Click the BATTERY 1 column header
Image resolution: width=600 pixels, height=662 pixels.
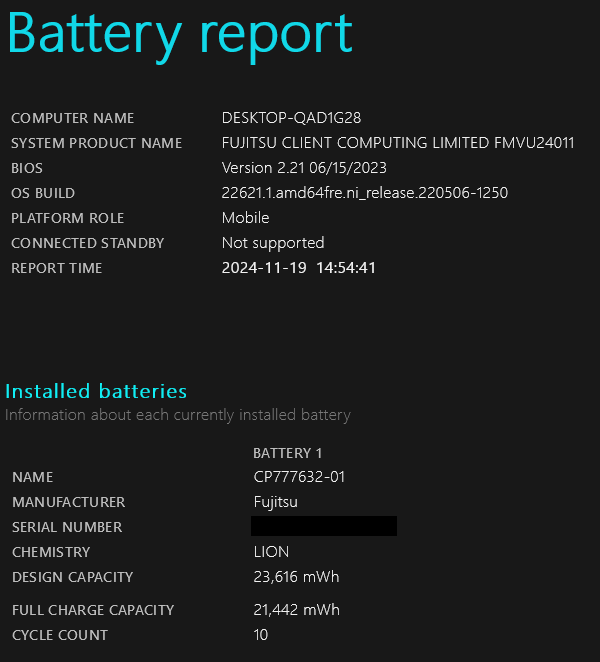(x=288, y=453)
